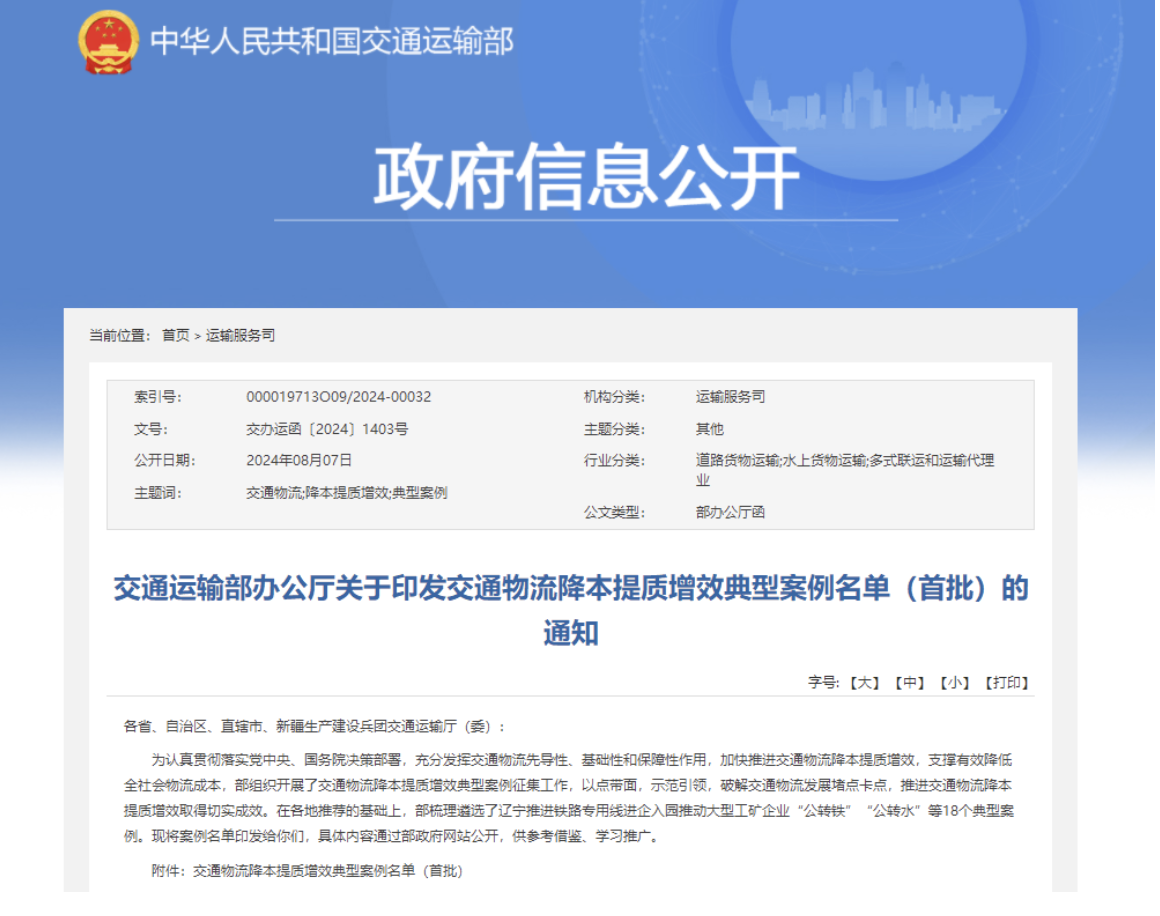Select the publish date 2024年08月07日
Image resolution: width=1160 pixels, height=916 pixels.
pos(299,461)
